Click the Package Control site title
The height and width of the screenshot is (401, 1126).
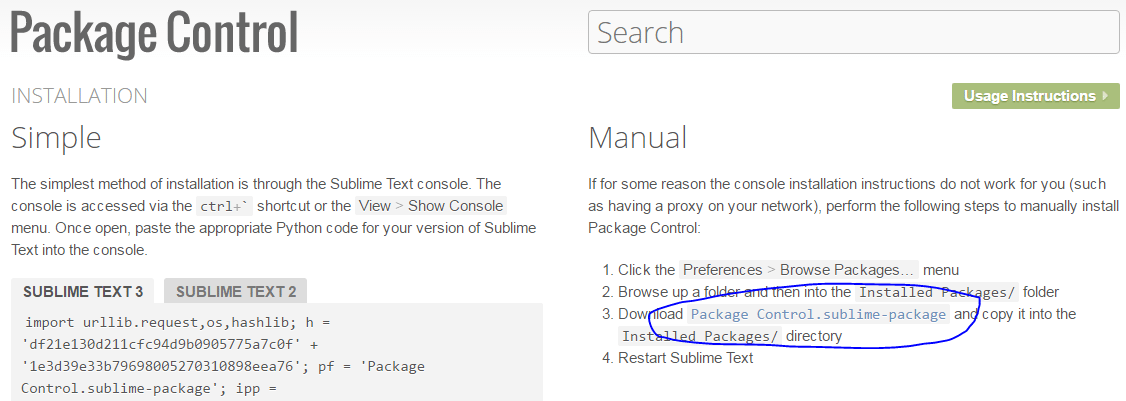click(x=154, y=32)
